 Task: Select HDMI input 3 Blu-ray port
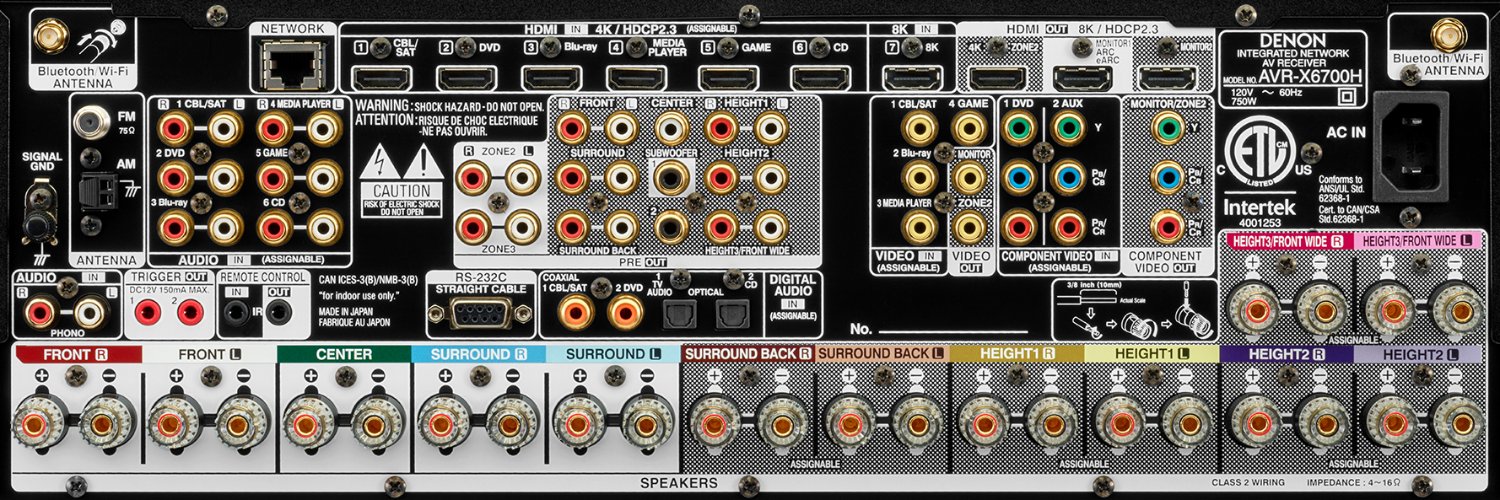[x=552, y=77]
